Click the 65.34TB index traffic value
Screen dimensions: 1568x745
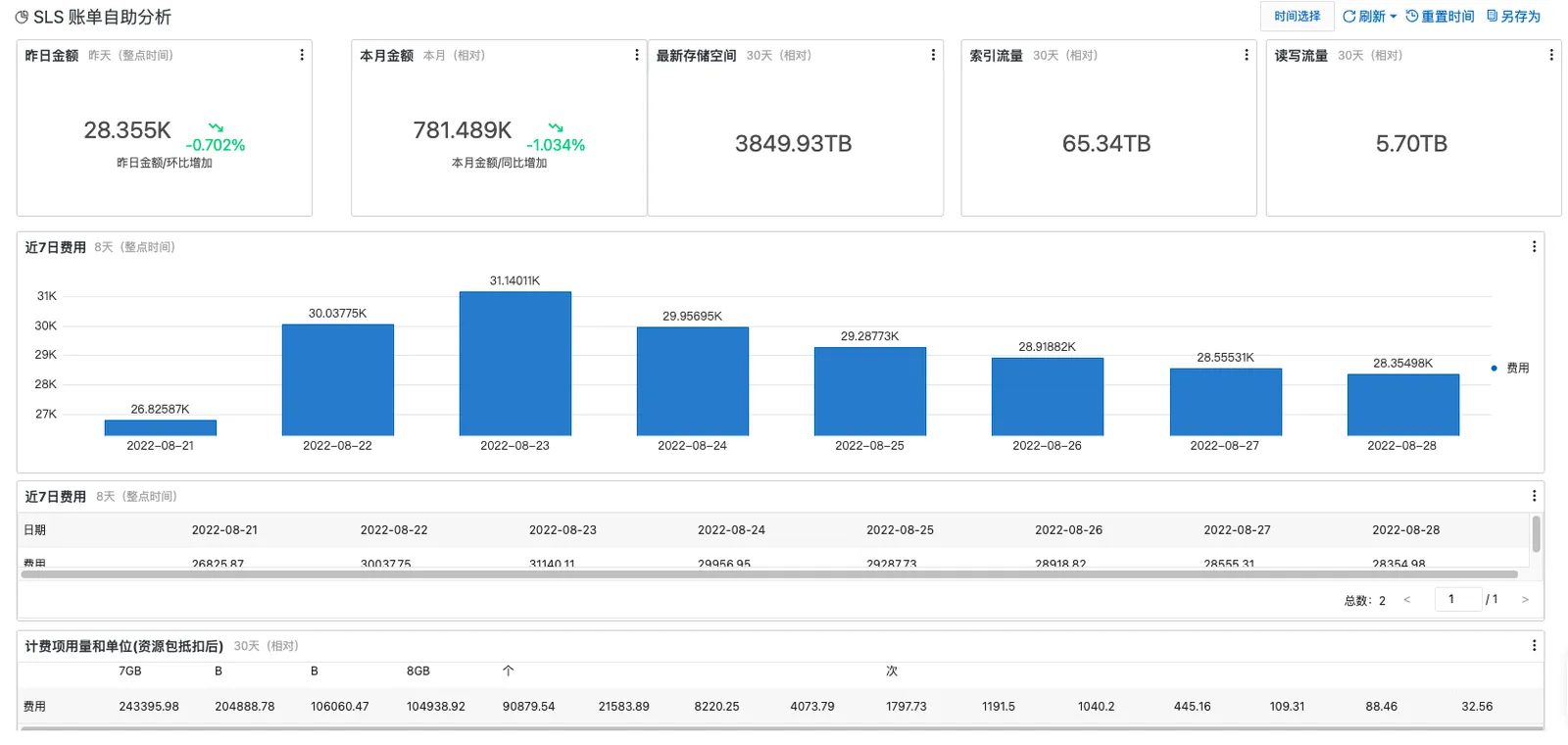click(x=1106, y=144)
